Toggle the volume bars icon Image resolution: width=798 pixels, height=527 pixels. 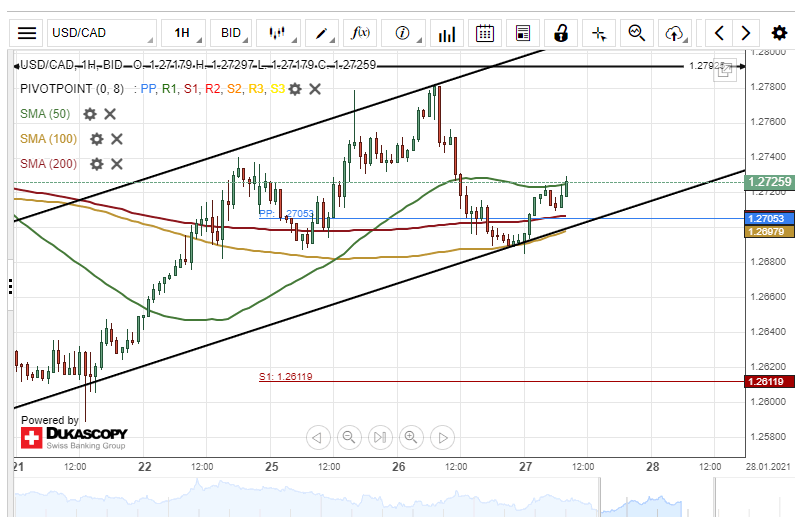click(x=444, y=33)
